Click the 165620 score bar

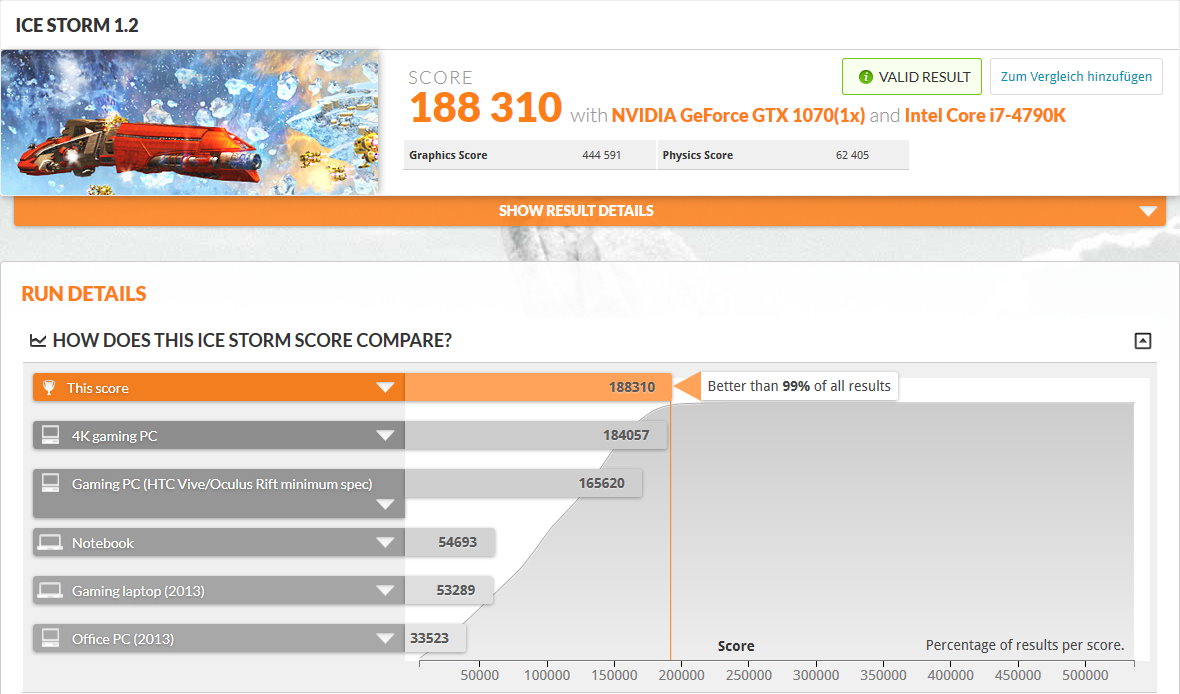click(524, 483)
